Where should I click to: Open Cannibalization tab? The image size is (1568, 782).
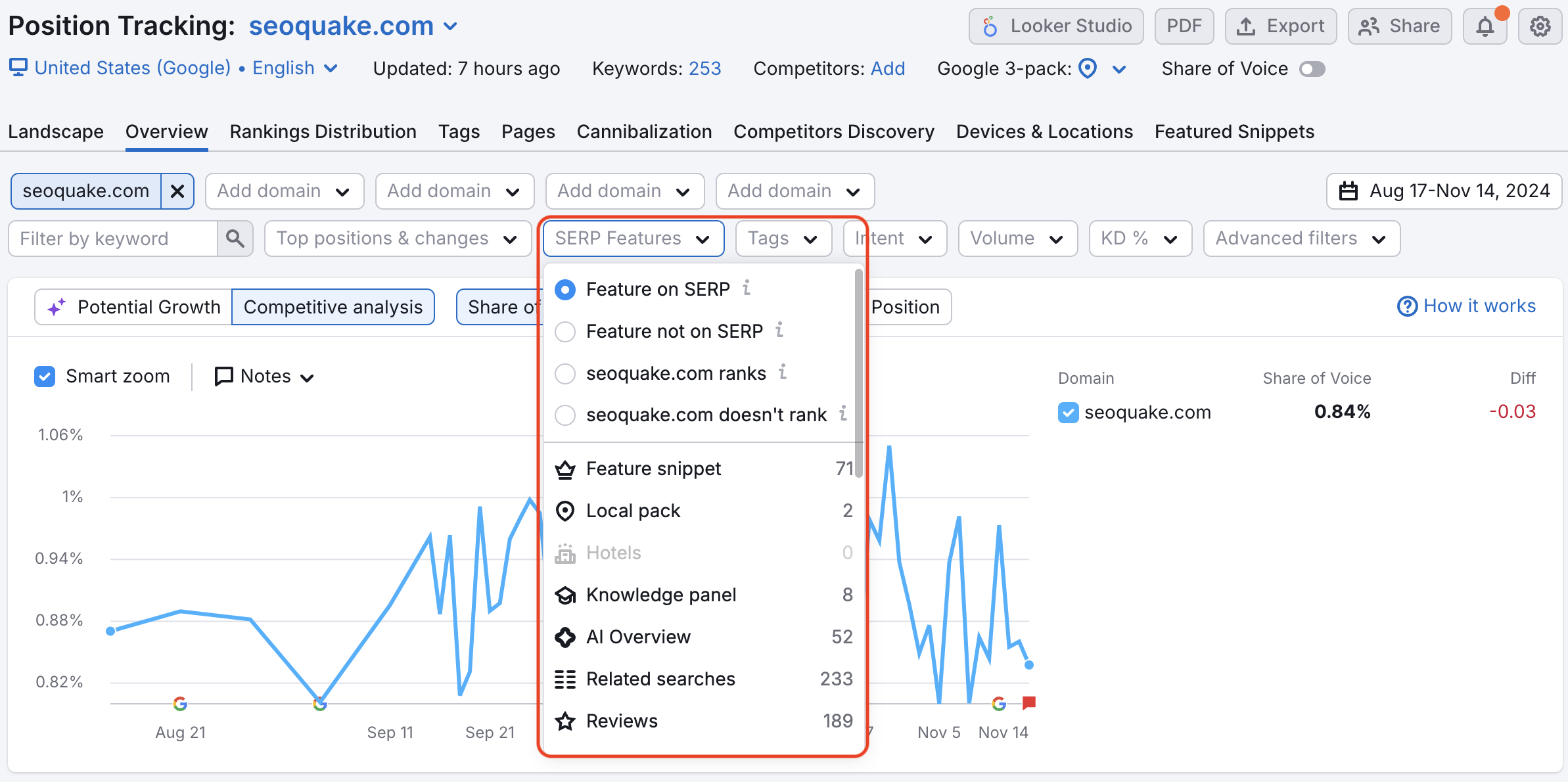coord(644,131)
